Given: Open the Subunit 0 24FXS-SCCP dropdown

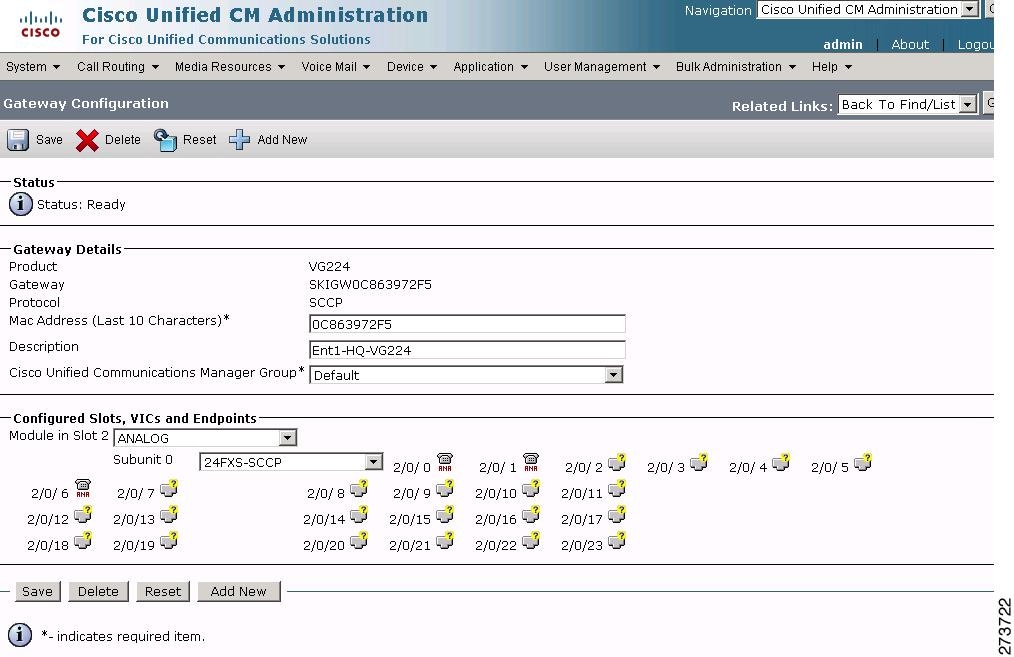Looking at the screenshot, I should tap(291, 462).
